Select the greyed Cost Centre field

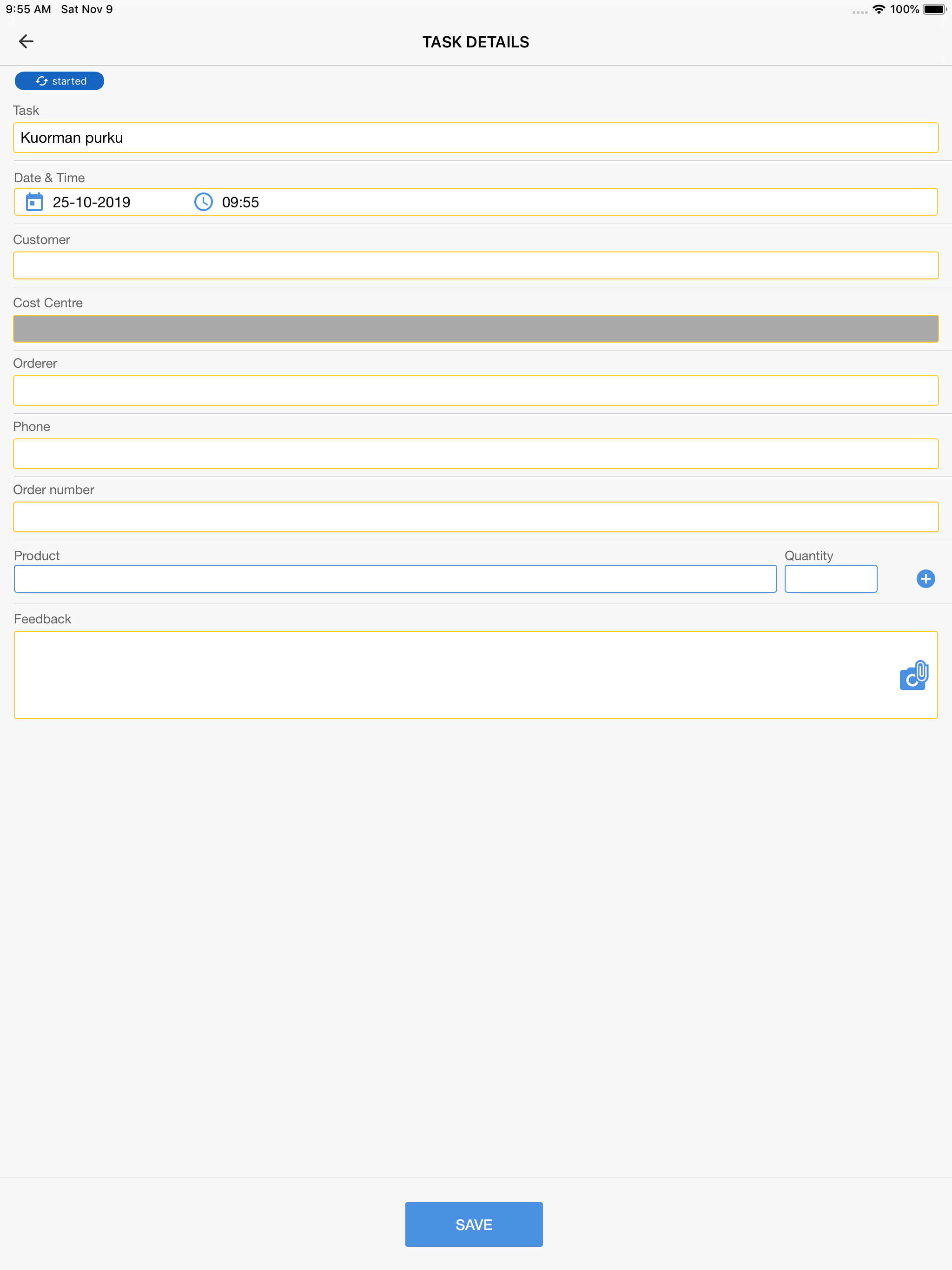[x=476, y=328]
